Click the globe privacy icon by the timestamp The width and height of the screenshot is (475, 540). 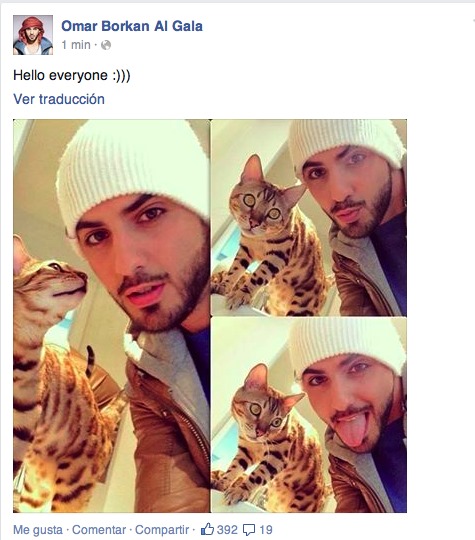(x=106, y=45)
